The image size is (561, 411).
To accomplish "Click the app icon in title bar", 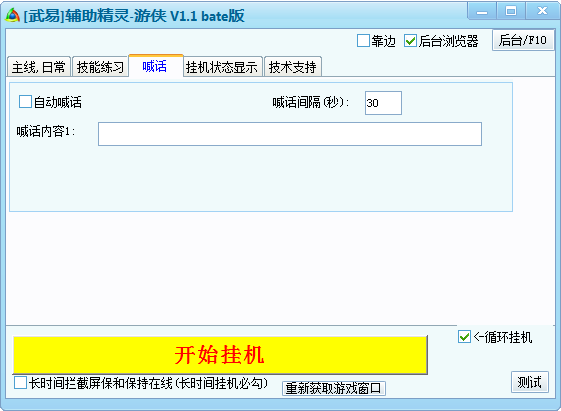I will point(13,15).
